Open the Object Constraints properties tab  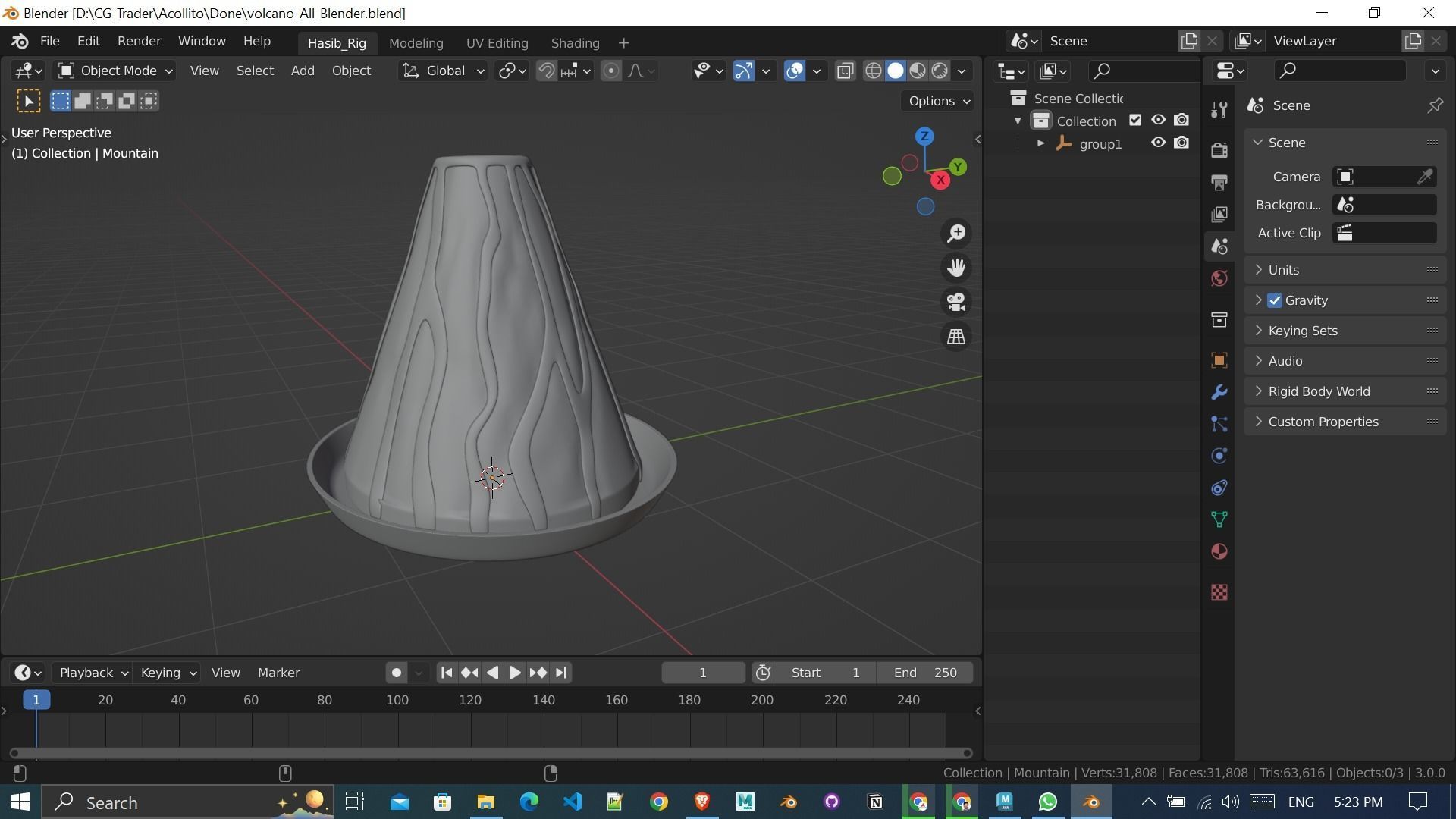pyautogui.click(x=1219, y=488)
